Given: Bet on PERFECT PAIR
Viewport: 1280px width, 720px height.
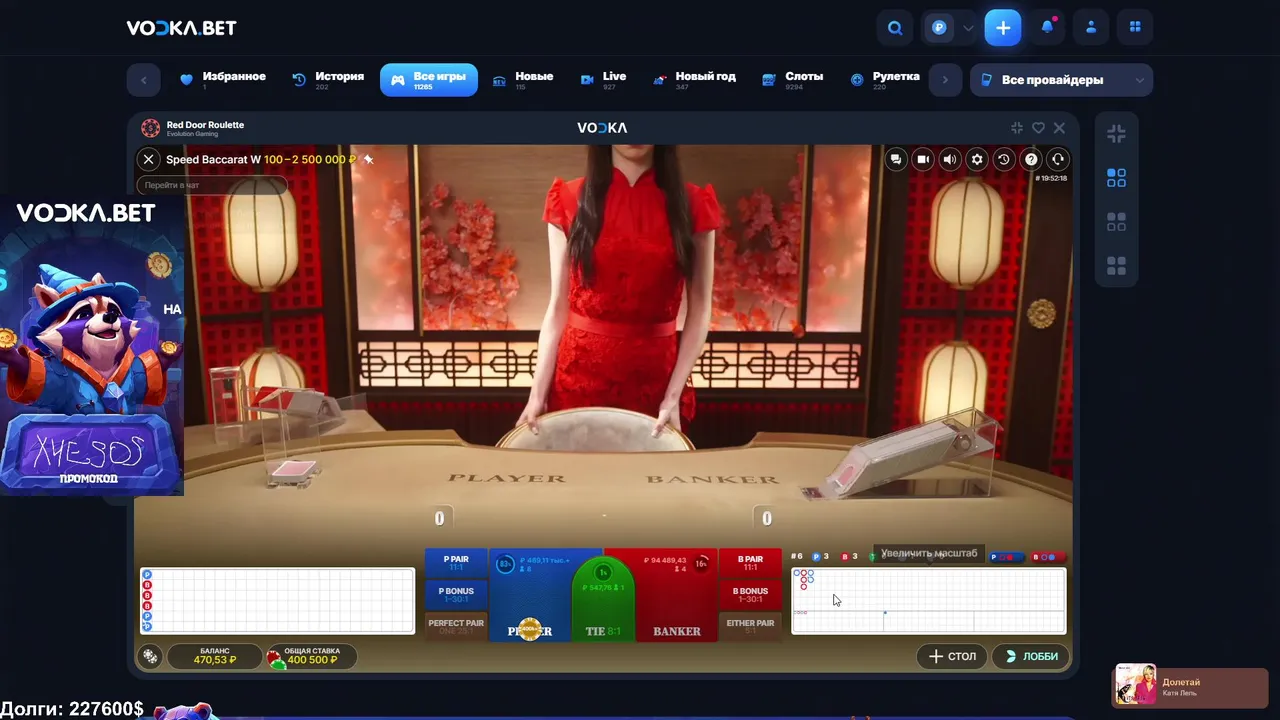Looking at the screenshot, I should click(456, 626).
